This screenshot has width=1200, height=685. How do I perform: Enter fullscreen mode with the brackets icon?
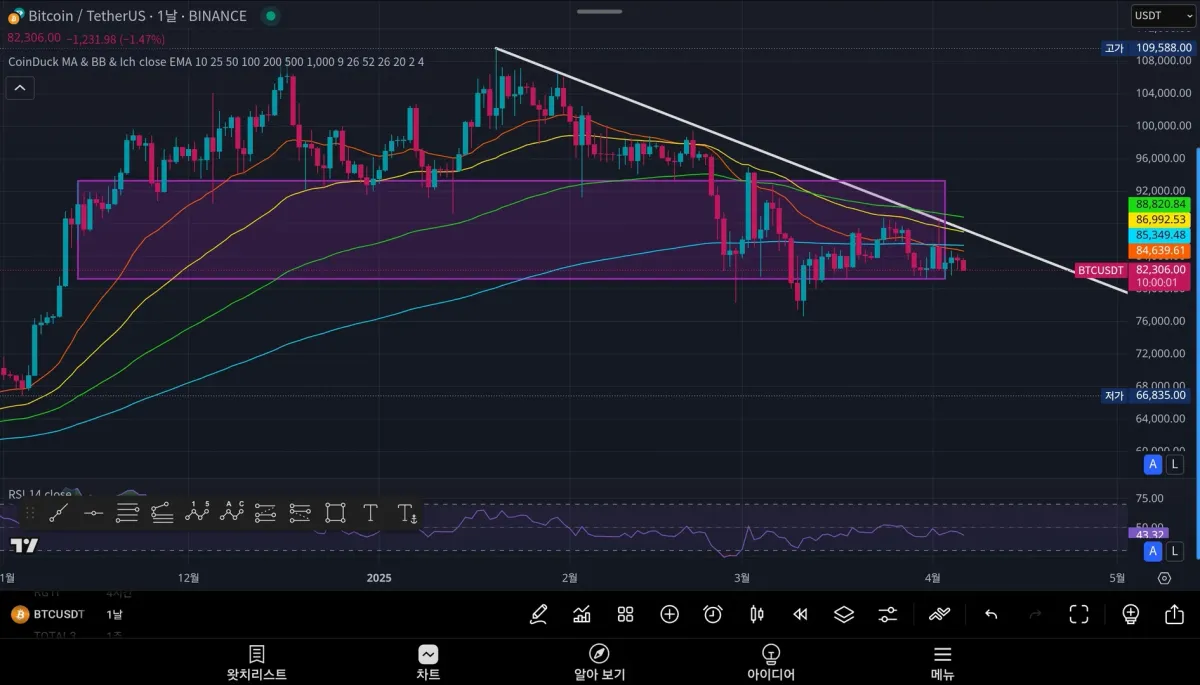[1079, 614]
